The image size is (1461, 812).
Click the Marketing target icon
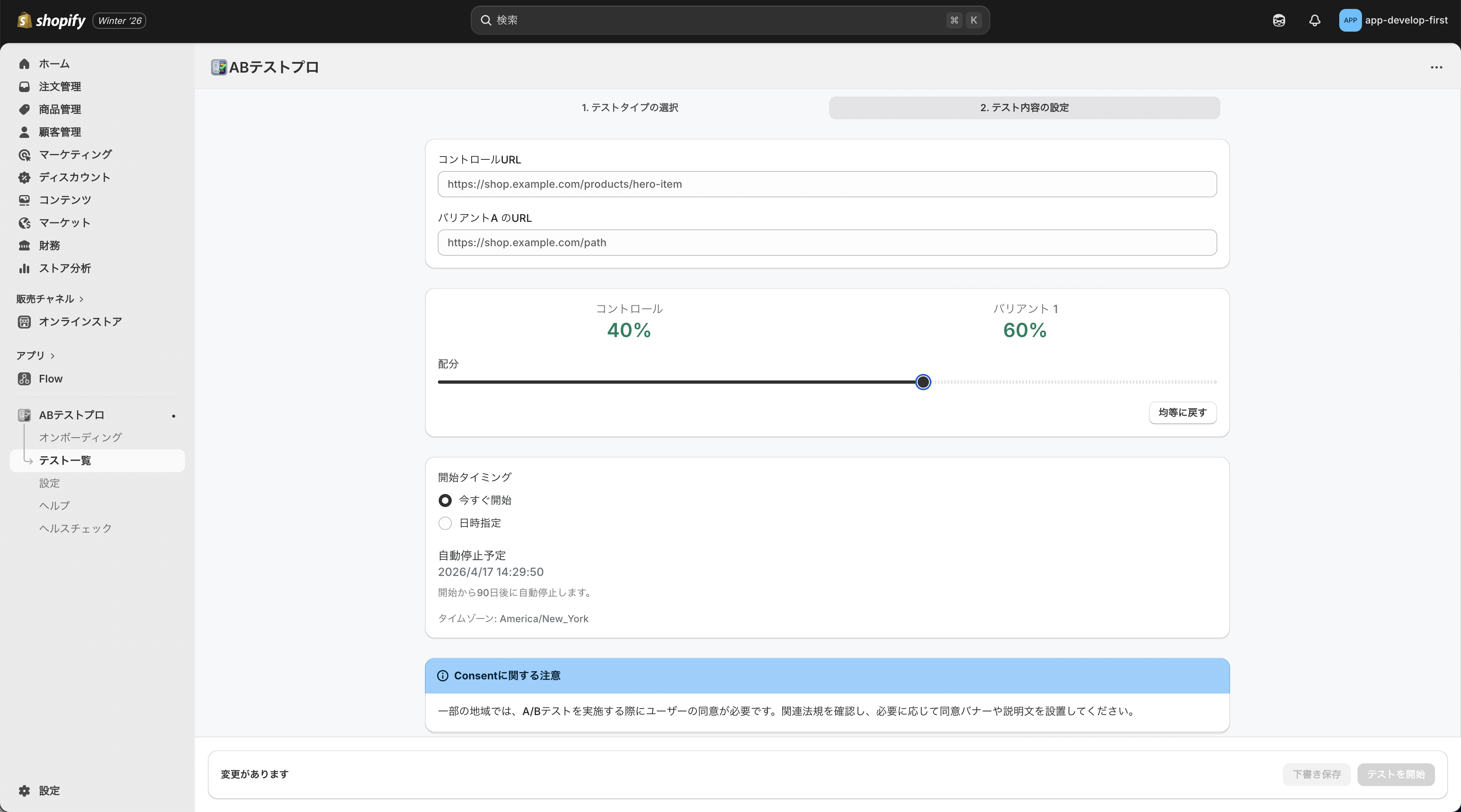[24, 155]
